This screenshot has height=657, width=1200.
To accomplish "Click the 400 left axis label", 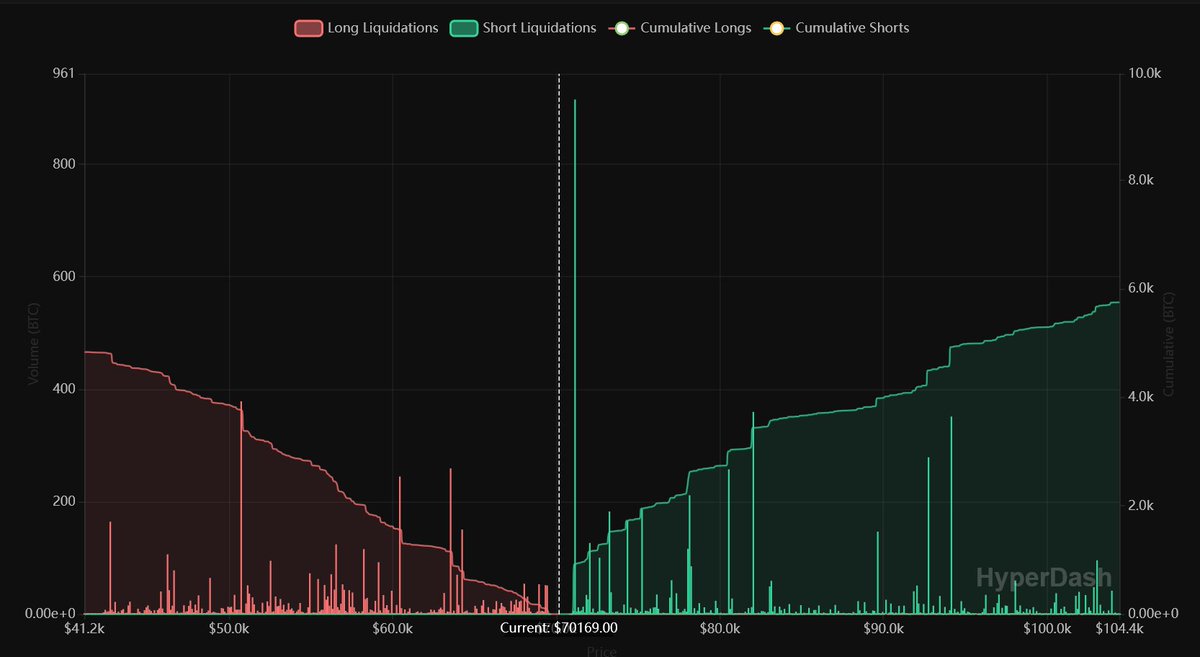I will pos(63,389).
